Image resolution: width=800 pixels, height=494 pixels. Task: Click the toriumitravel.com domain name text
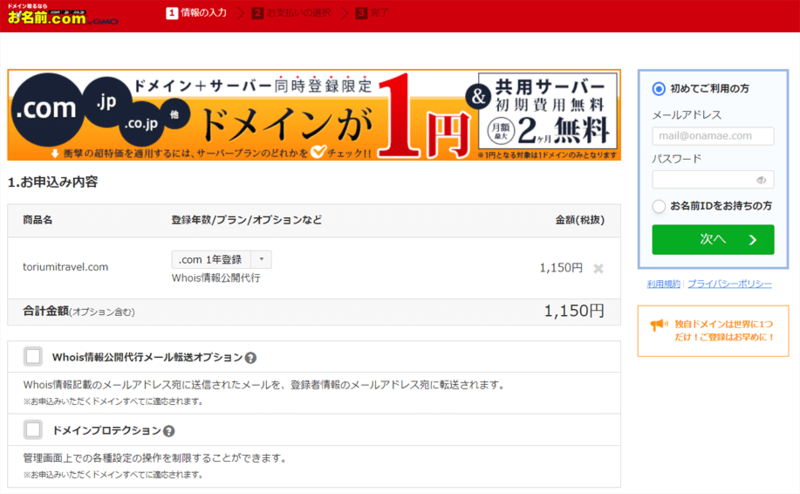pyautogui.click(x=65, y=267)
